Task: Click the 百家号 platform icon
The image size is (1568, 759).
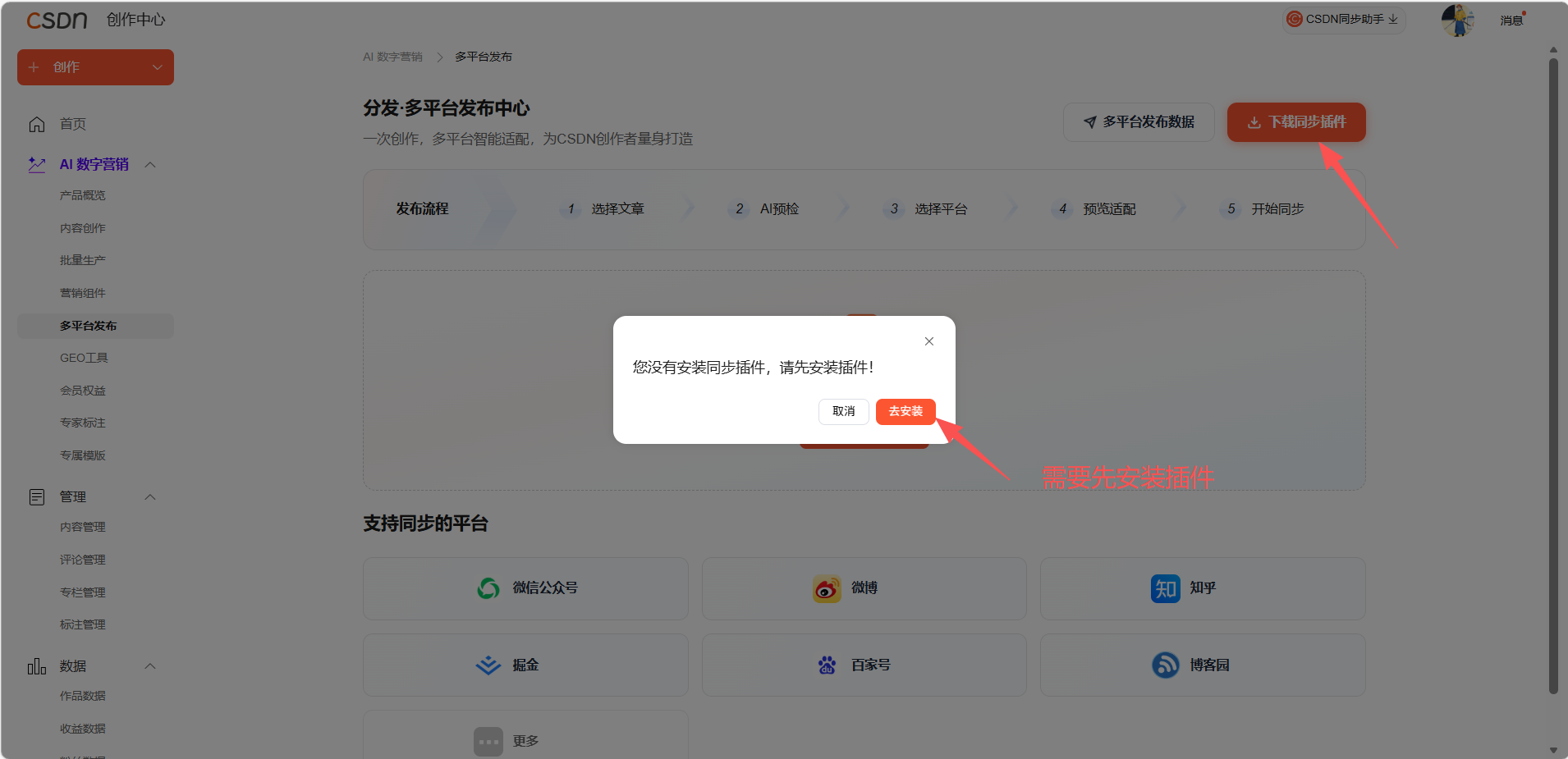Action: point(827,665)
